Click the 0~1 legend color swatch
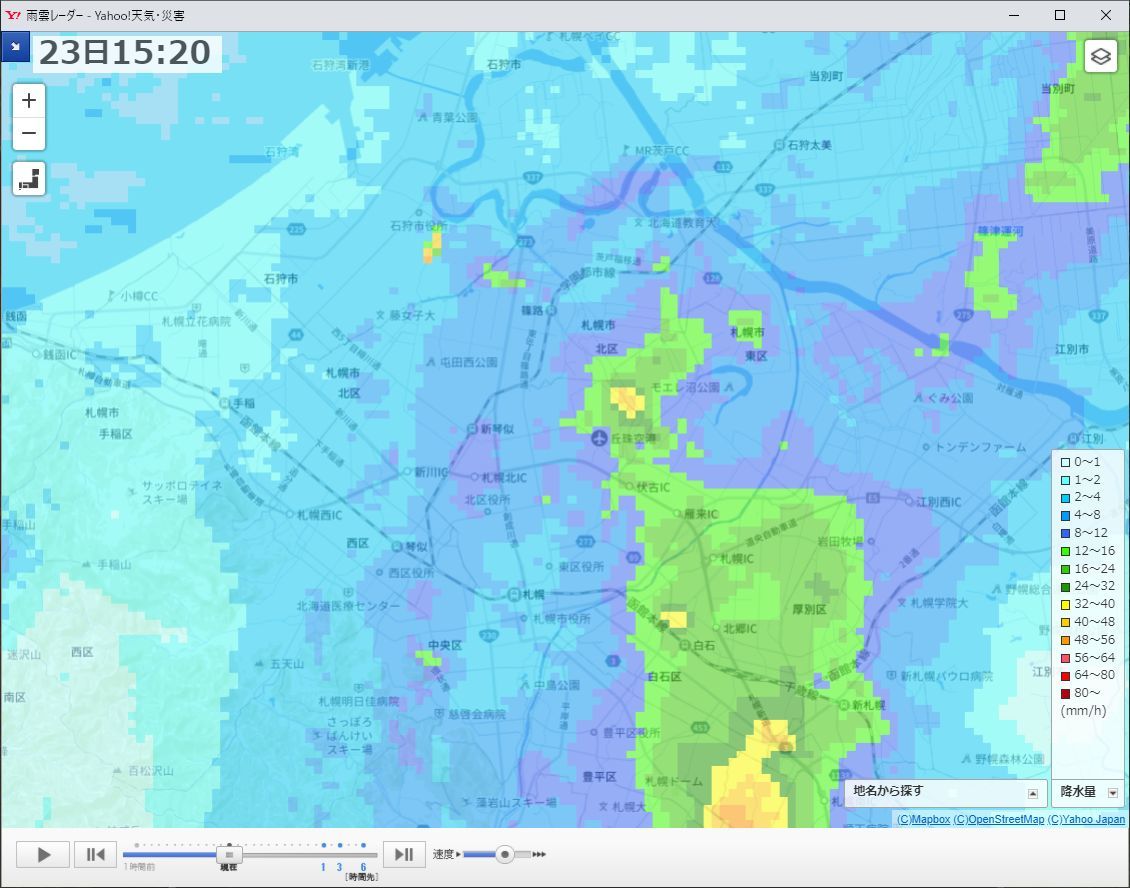The height and width of the screenshot is (888, 1130). (1065, 463)
